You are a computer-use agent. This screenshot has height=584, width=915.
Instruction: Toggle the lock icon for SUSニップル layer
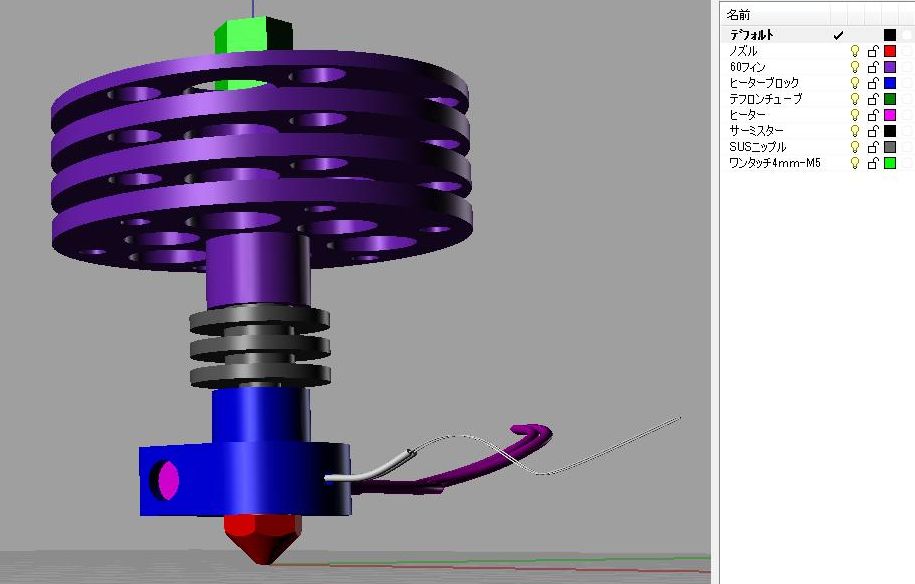point(872,147)
